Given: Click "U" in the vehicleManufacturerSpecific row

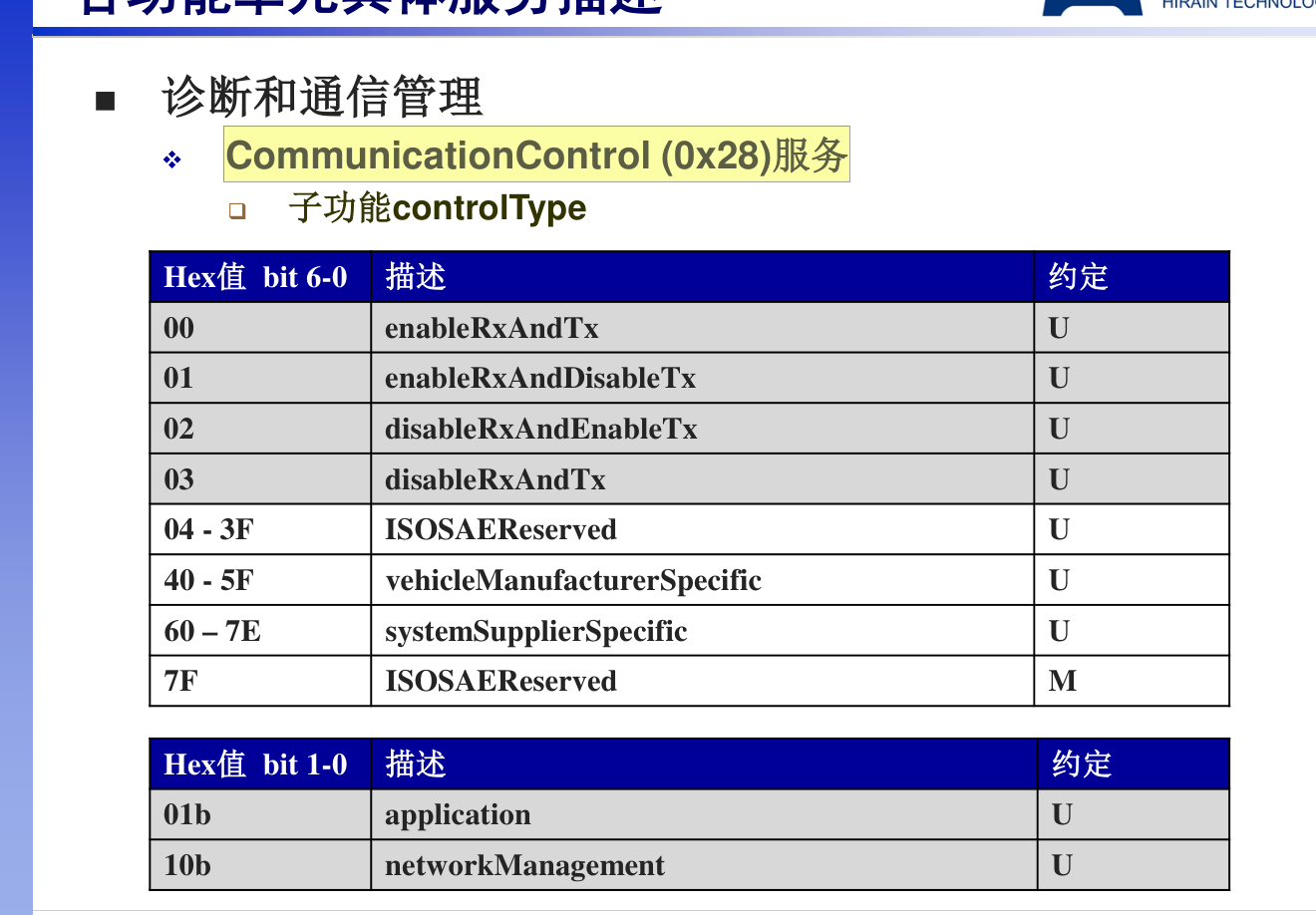Looking at the screenshot, I should 1132,580.
